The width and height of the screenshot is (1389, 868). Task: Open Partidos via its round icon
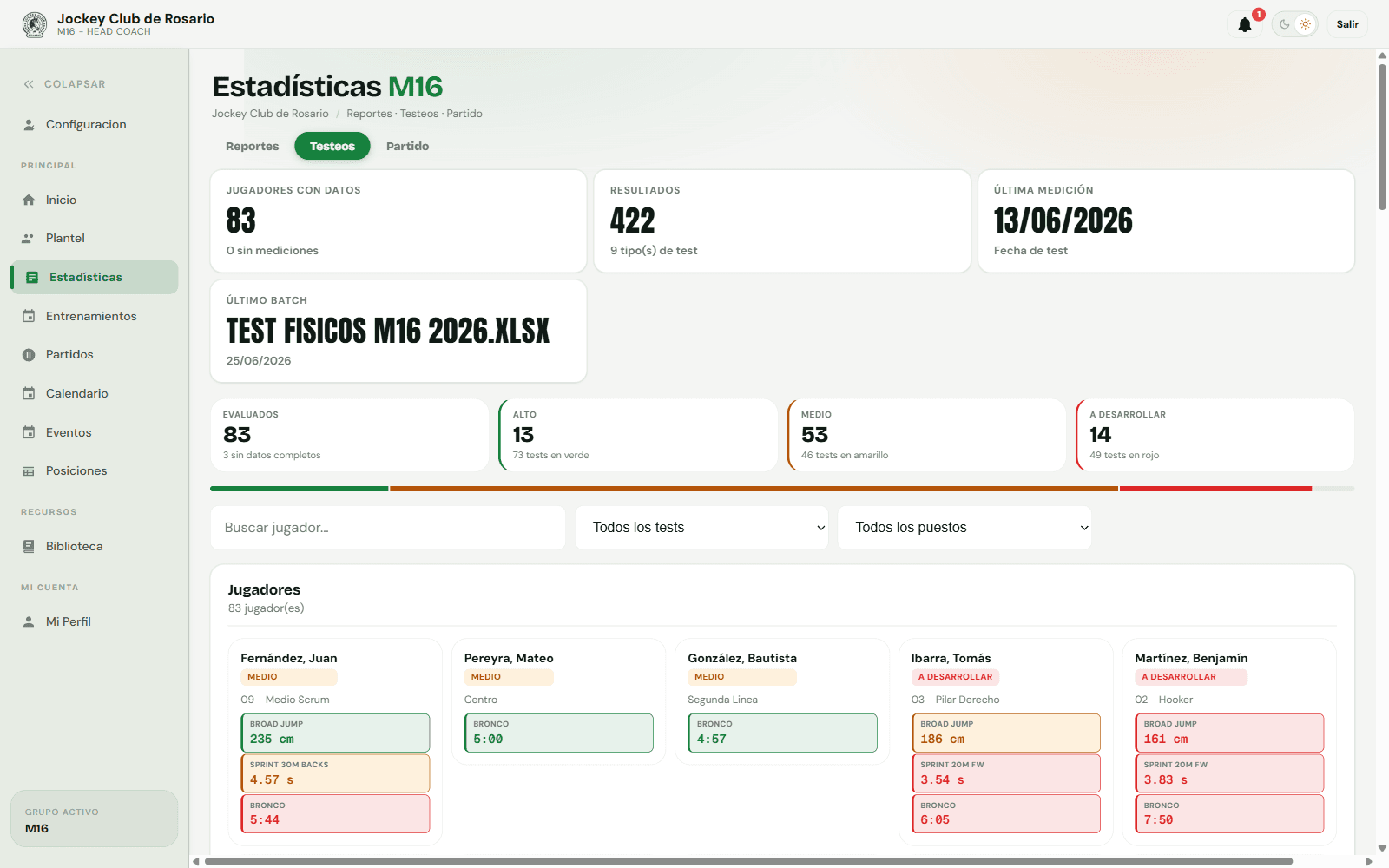29,354
